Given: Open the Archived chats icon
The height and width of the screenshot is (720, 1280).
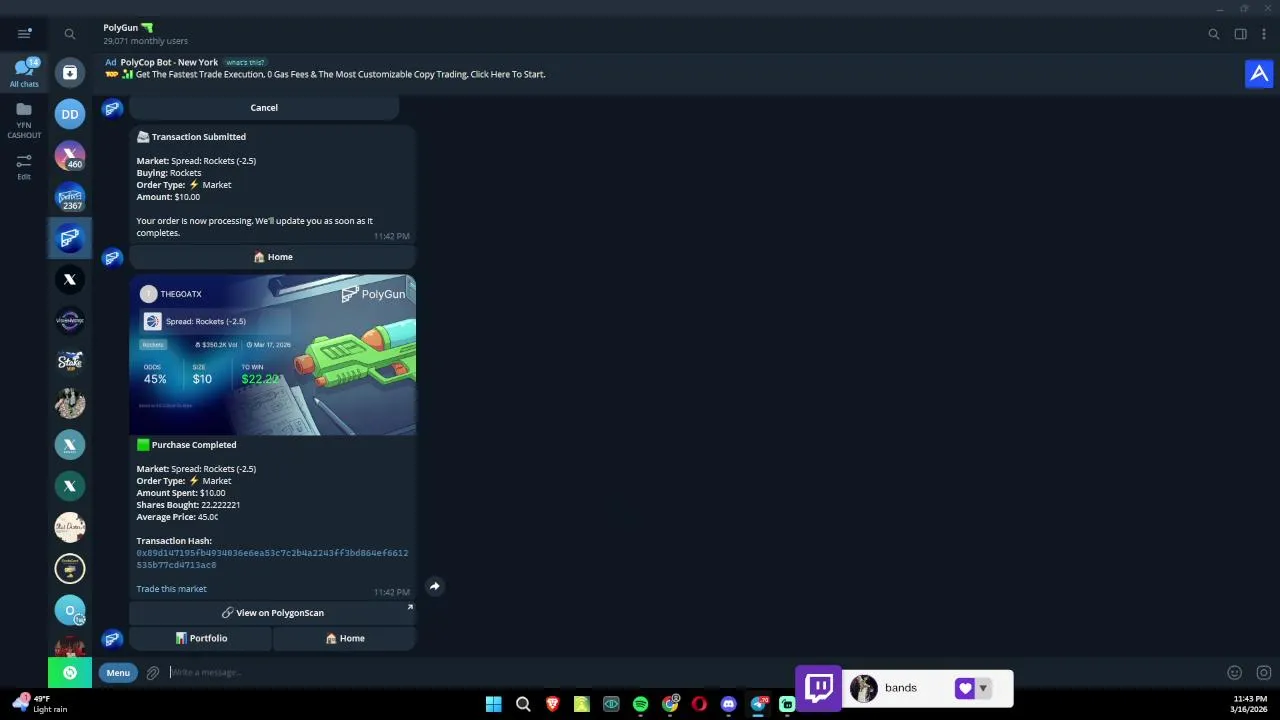Looking at the screenshot, I should [x=70, y=72].
